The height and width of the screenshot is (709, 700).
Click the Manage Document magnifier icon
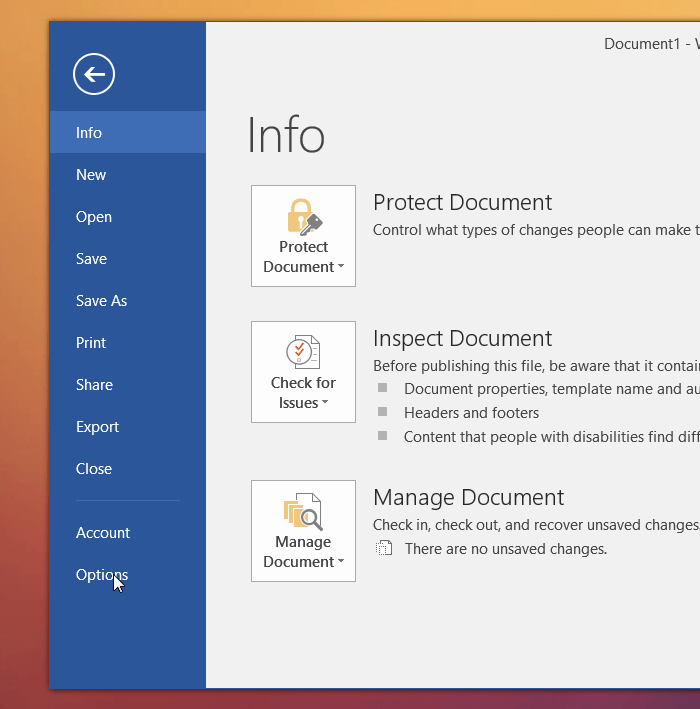point(303,511)
